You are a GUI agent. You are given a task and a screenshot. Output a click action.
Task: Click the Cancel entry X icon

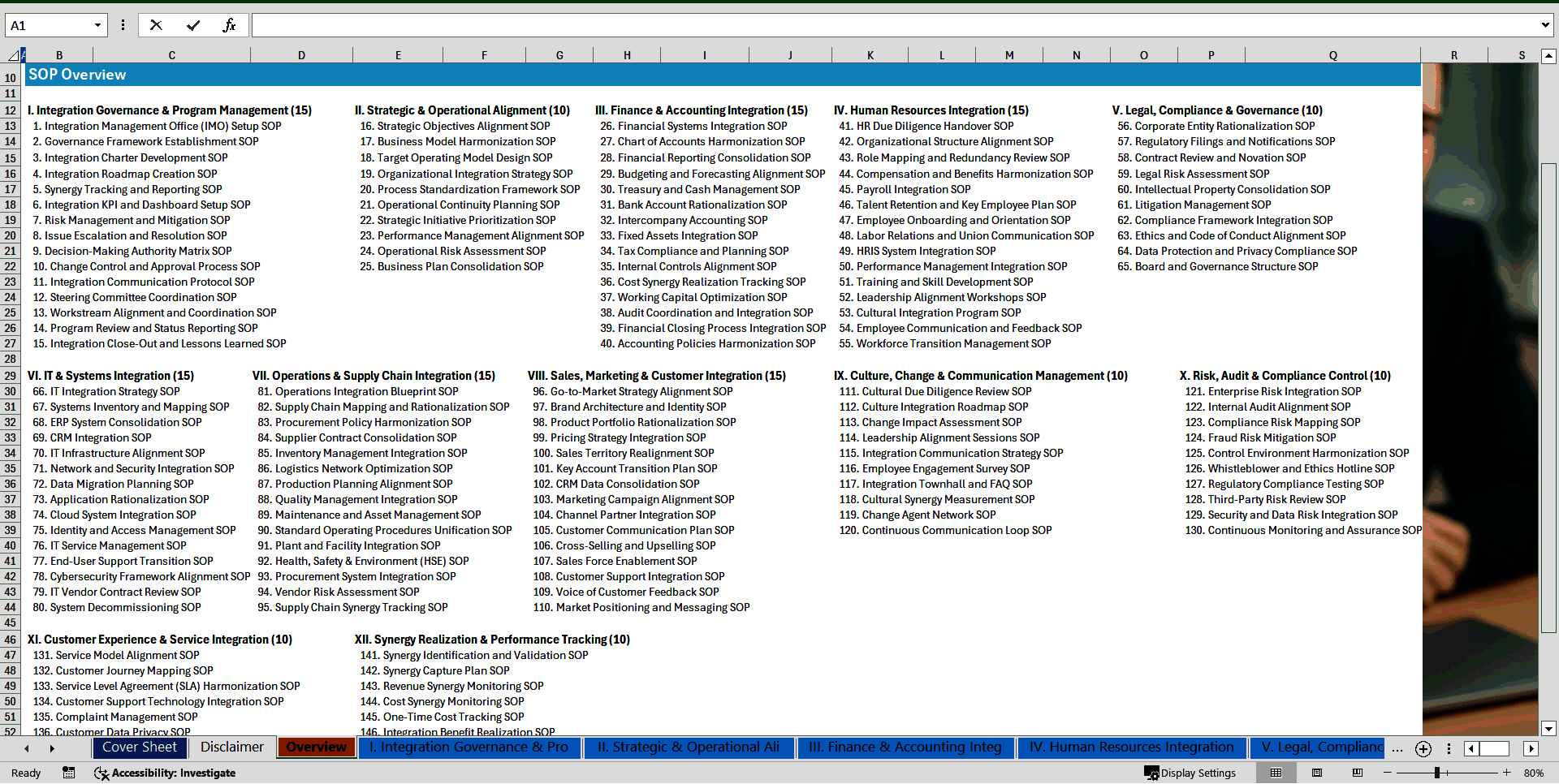(x=156, y=25)
